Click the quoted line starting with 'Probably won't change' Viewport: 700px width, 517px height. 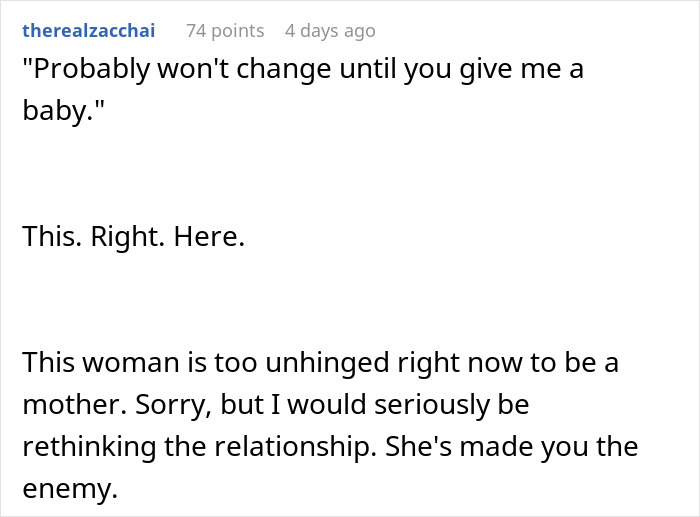302,71
